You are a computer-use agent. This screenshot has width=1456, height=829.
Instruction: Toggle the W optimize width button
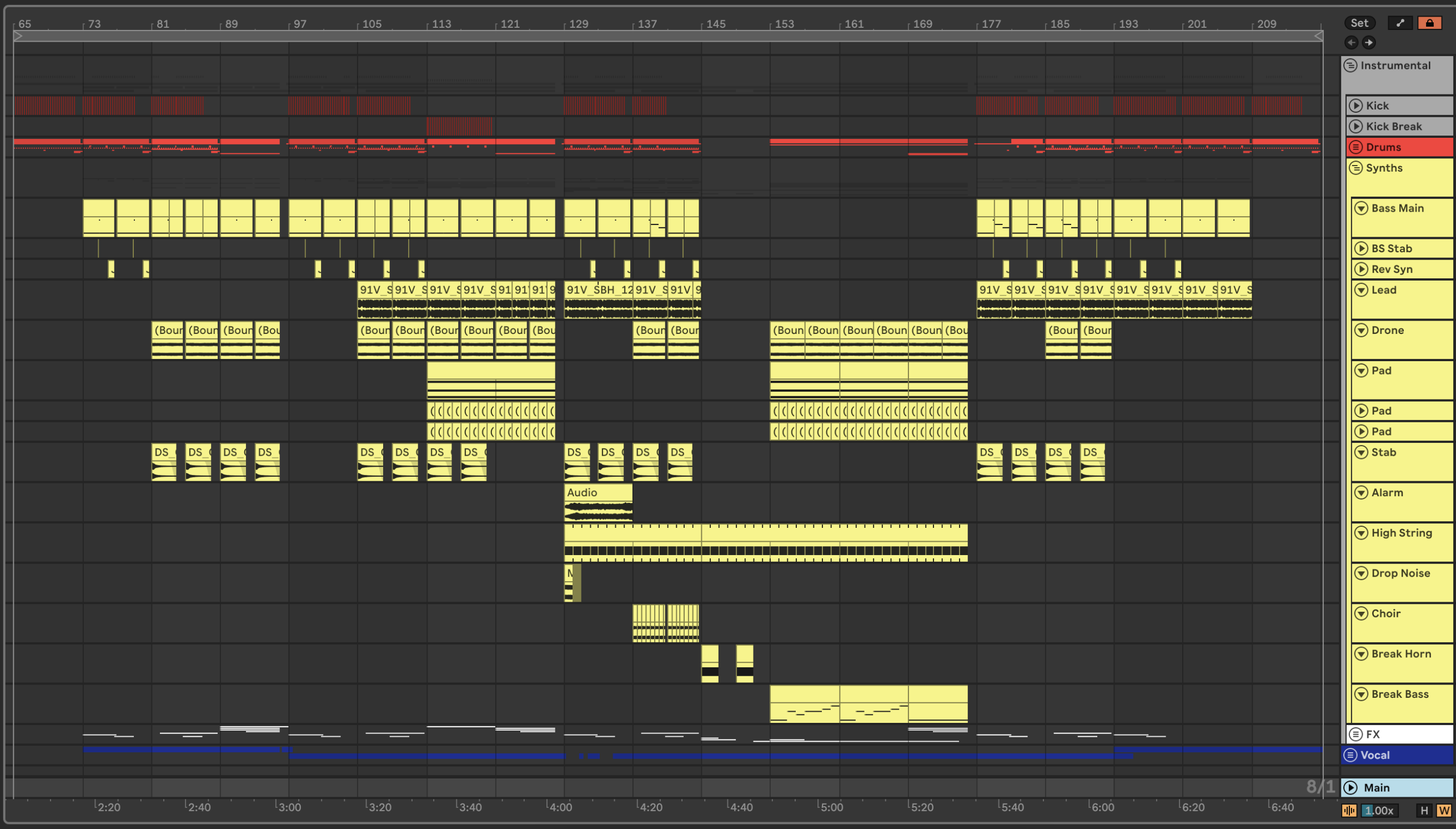click(1443, 810)
